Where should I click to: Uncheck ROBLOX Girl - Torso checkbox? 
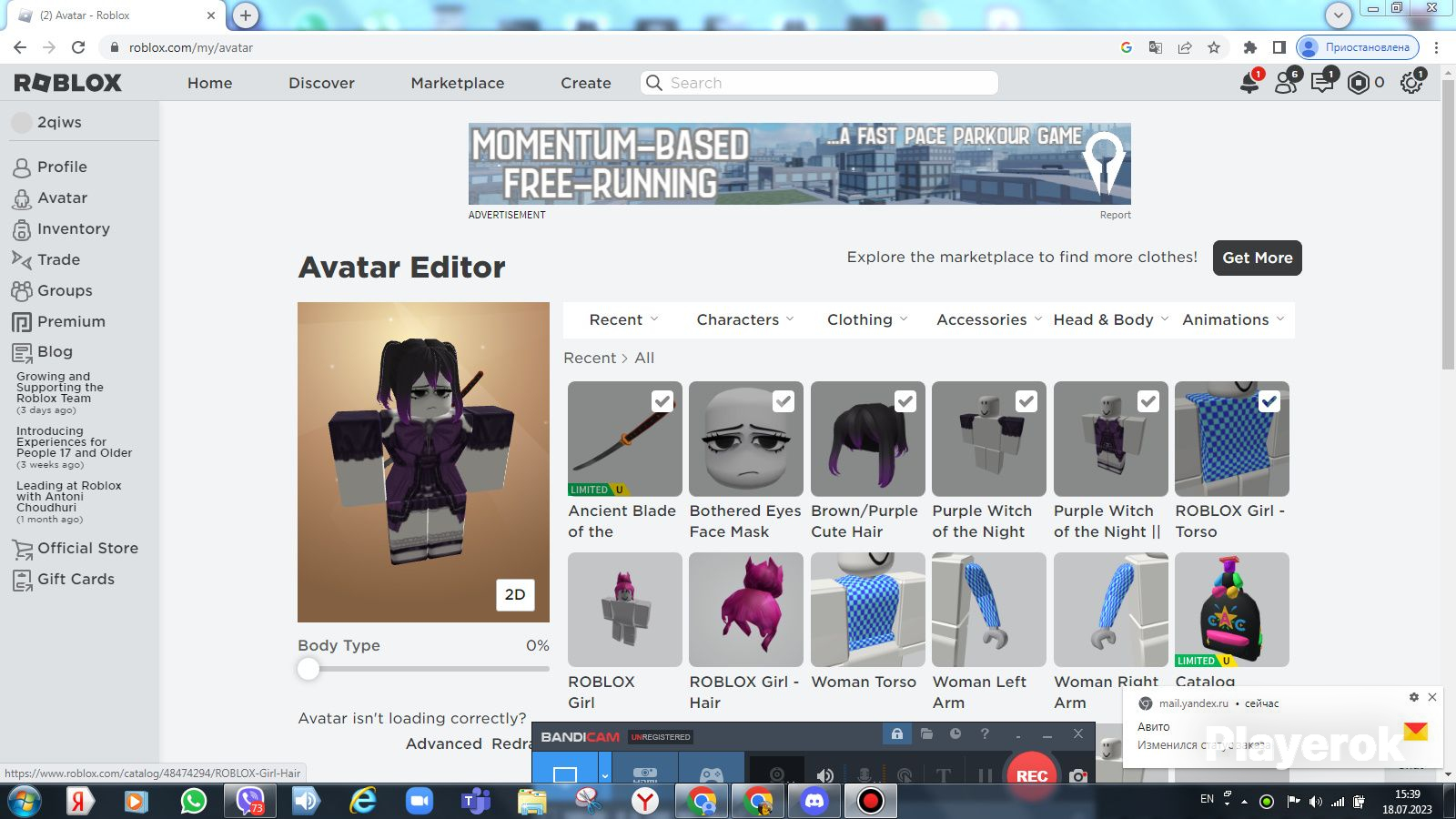(1269, 401)
